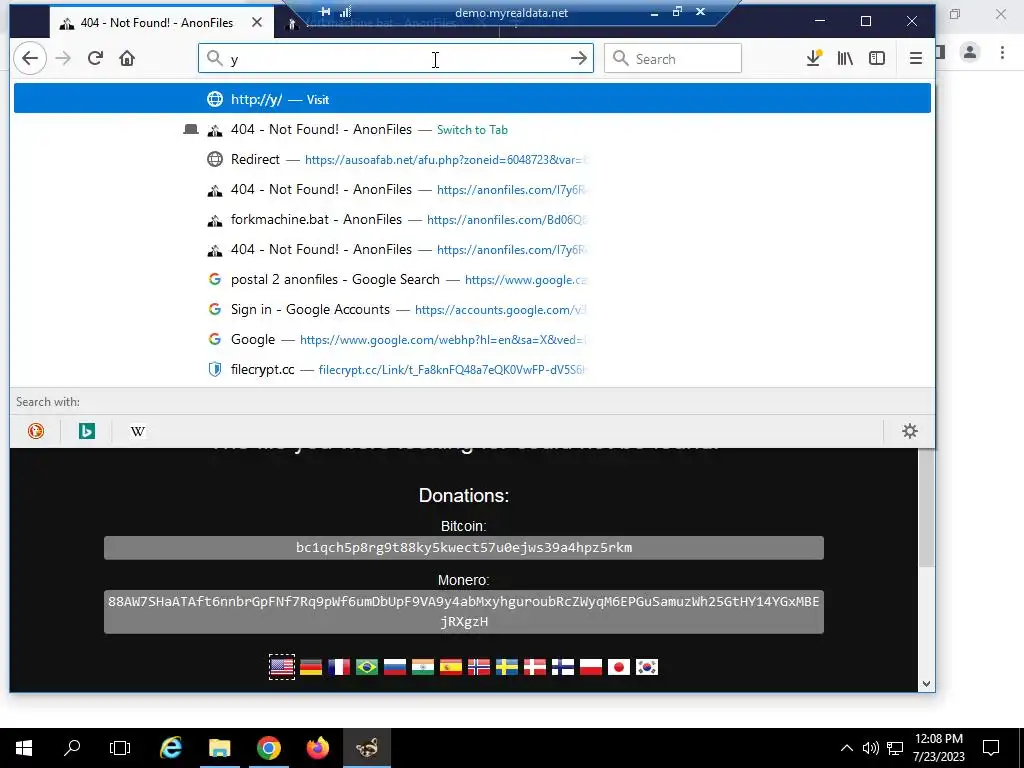This screenshot has height=768, width=1024.
Task: Search with Bing one-off icon
Action: (x=86, y=431)
